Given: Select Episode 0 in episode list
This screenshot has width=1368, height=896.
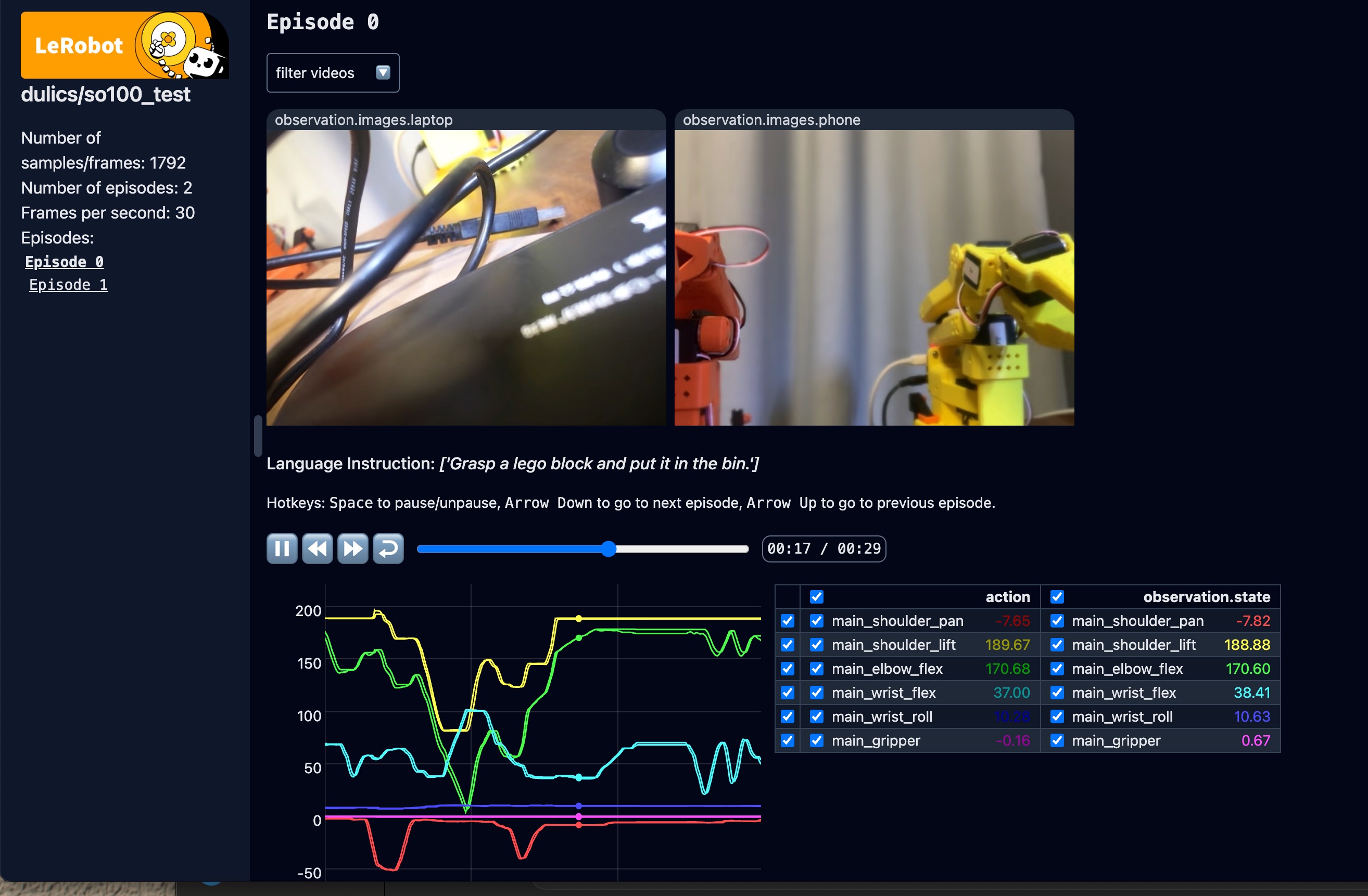Looking at the screenshot, I should 64,262.
